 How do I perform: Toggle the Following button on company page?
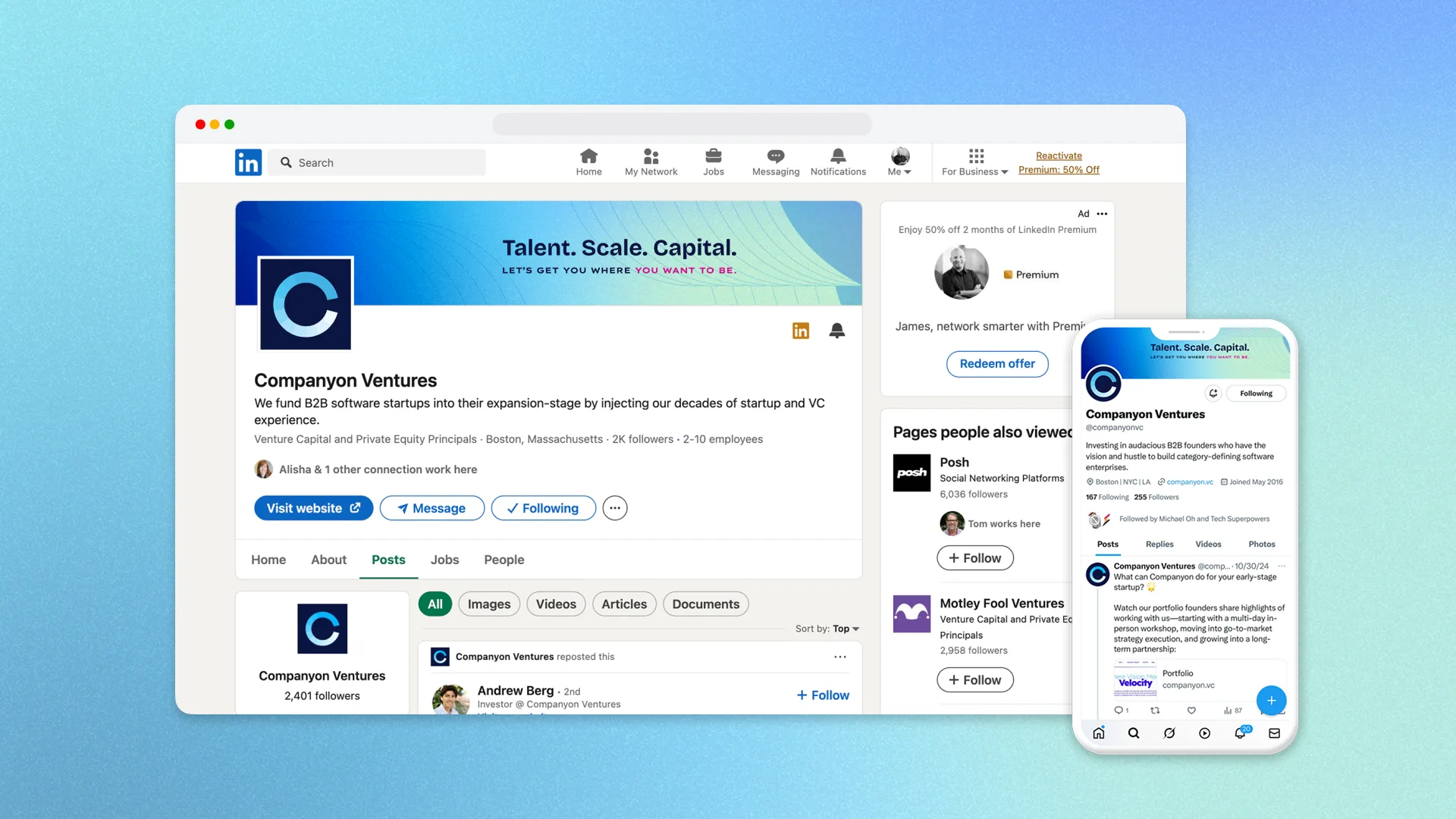(x=543, y=508)
